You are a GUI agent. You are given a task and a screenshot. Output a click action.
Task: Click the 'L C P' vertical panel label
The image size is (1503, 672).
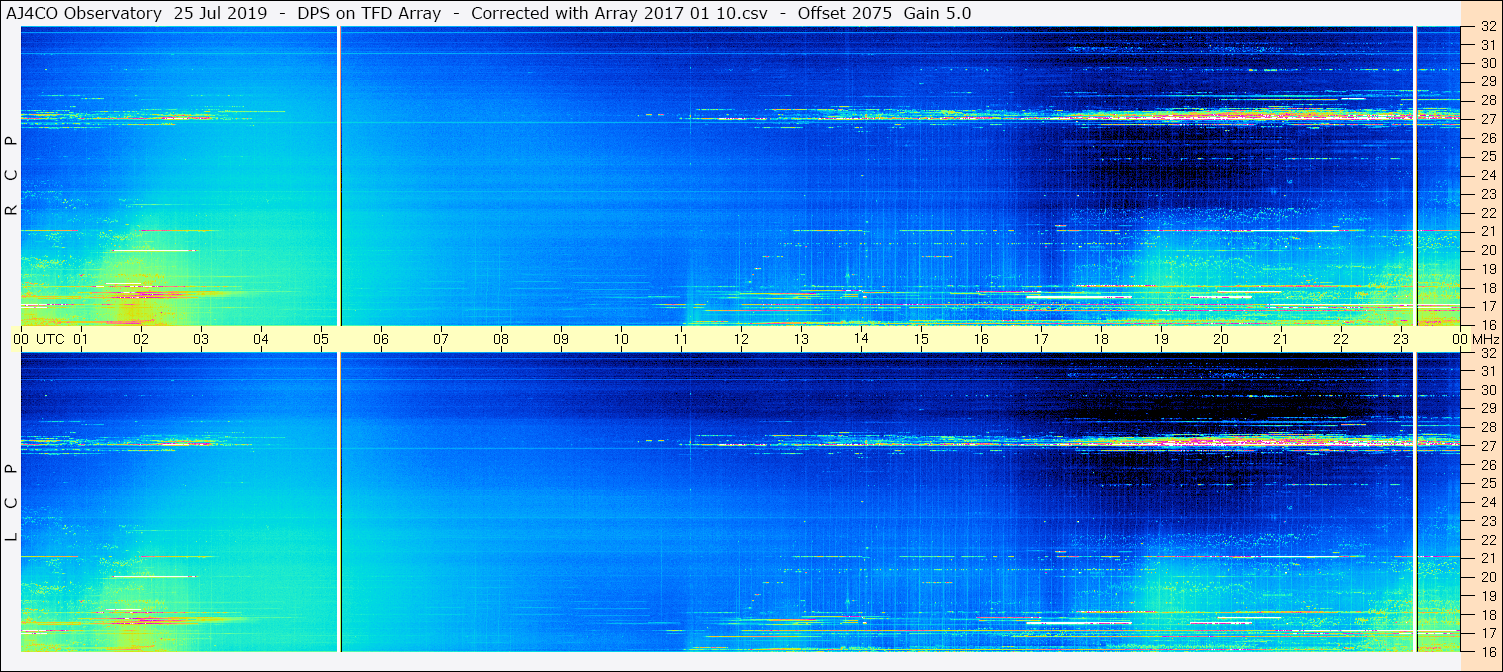click(x=11, y=503)
